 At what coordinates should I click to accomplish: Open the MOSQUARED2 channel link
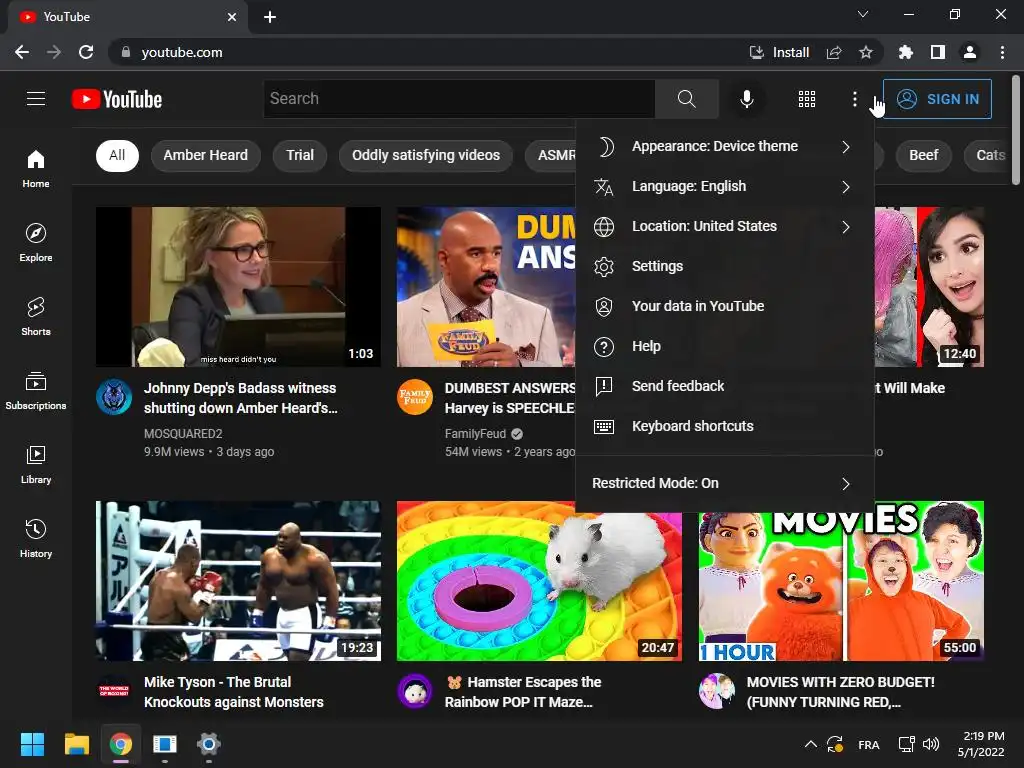183,434
